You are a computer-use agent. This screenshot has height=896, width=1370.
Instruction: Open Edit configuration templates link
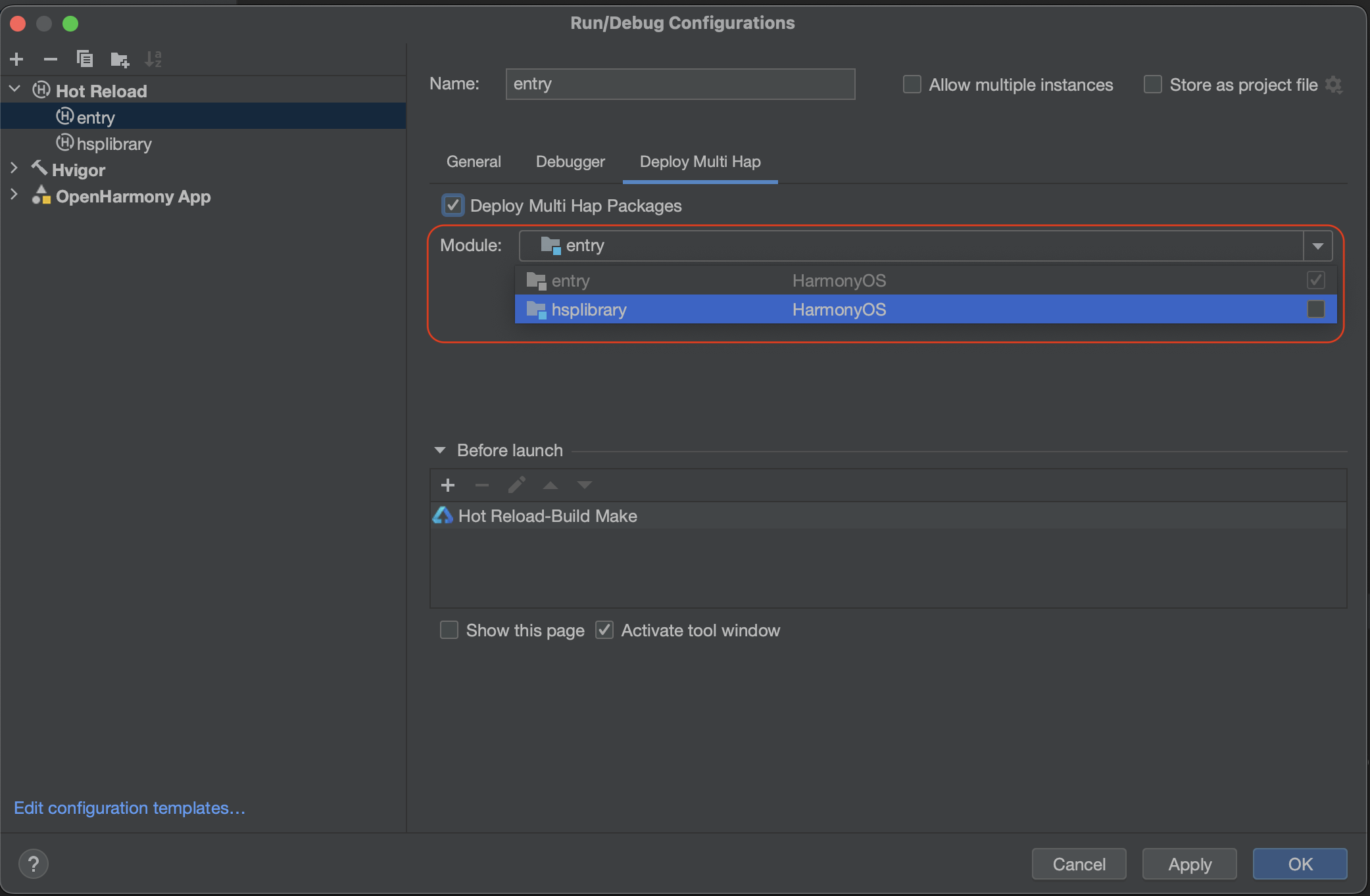(130, 808)
